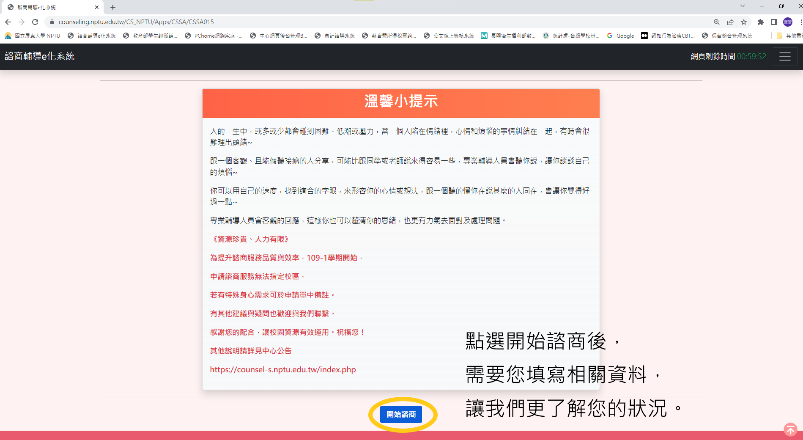Click the scroll-to-top arrow icon
803x440 pixels.
pyautogui.click(x=790, y=429)
